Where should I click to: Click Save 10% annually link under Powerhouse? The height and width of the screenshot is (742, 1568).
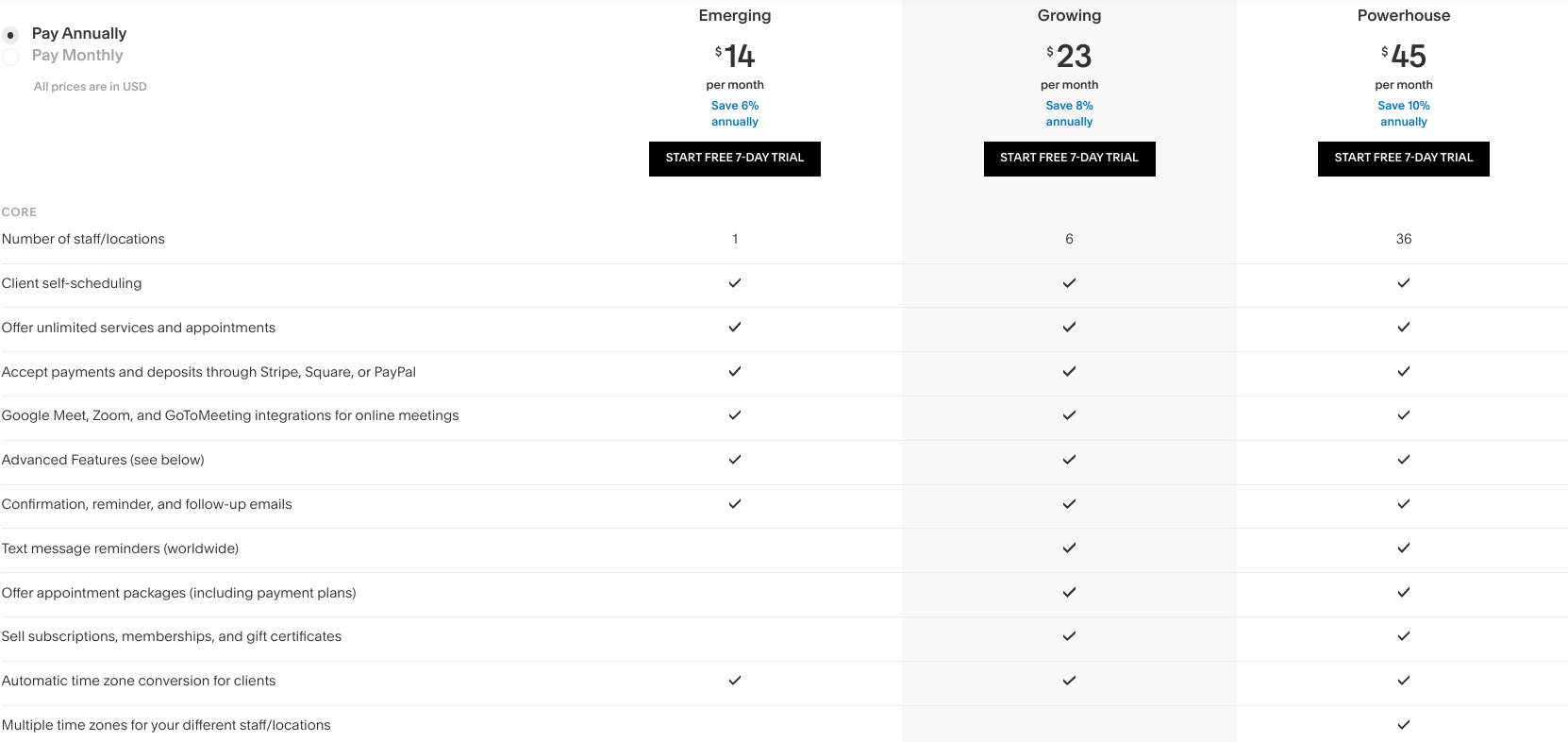pyautogui.click(x=1404, y=113)
